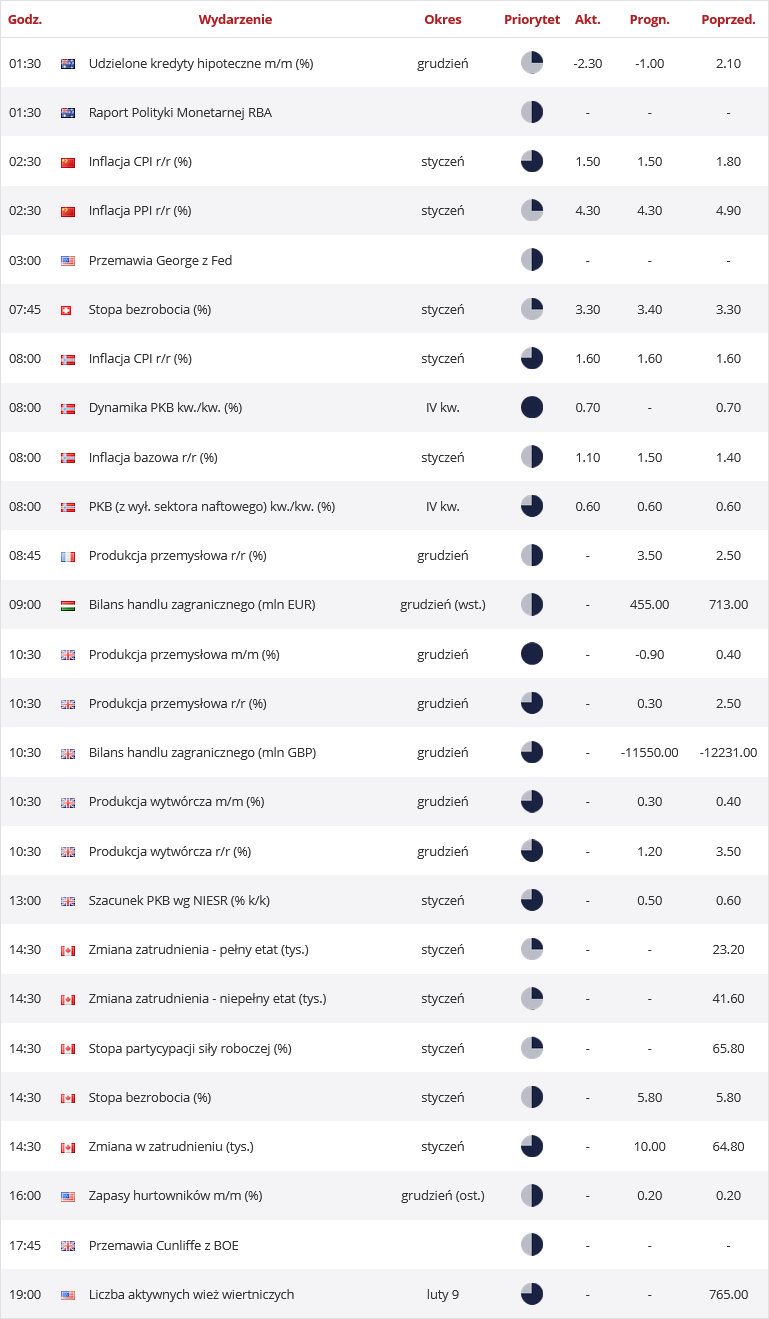Viewport: 769px width, 1319px height.
Task: Open event Udzielone kredyty hipoteczne m/m (%)
Action: pos(201,63)
